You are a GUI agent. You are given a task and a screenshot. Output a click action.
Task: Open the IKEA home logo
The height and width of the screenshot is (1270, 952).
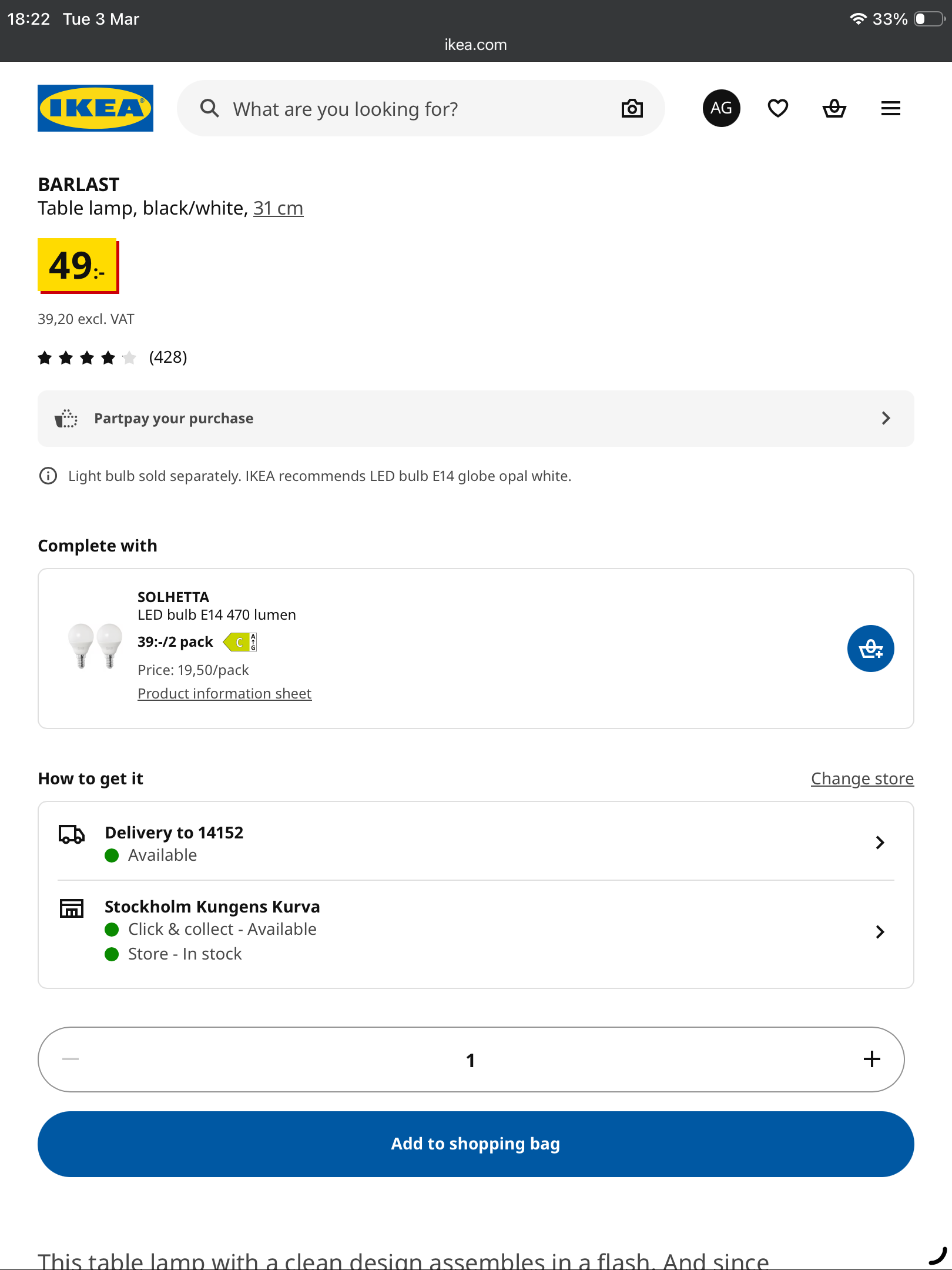[95, 108]
